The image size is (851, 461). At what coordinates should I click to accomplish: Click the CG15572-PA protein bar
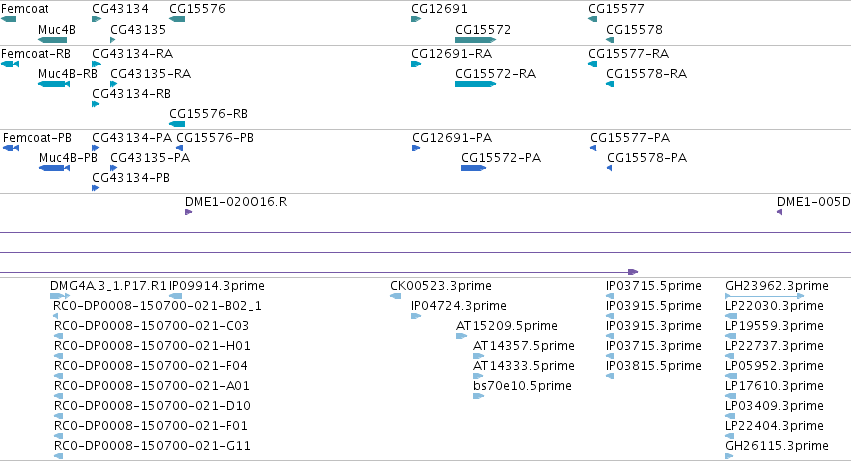(473, 168)
